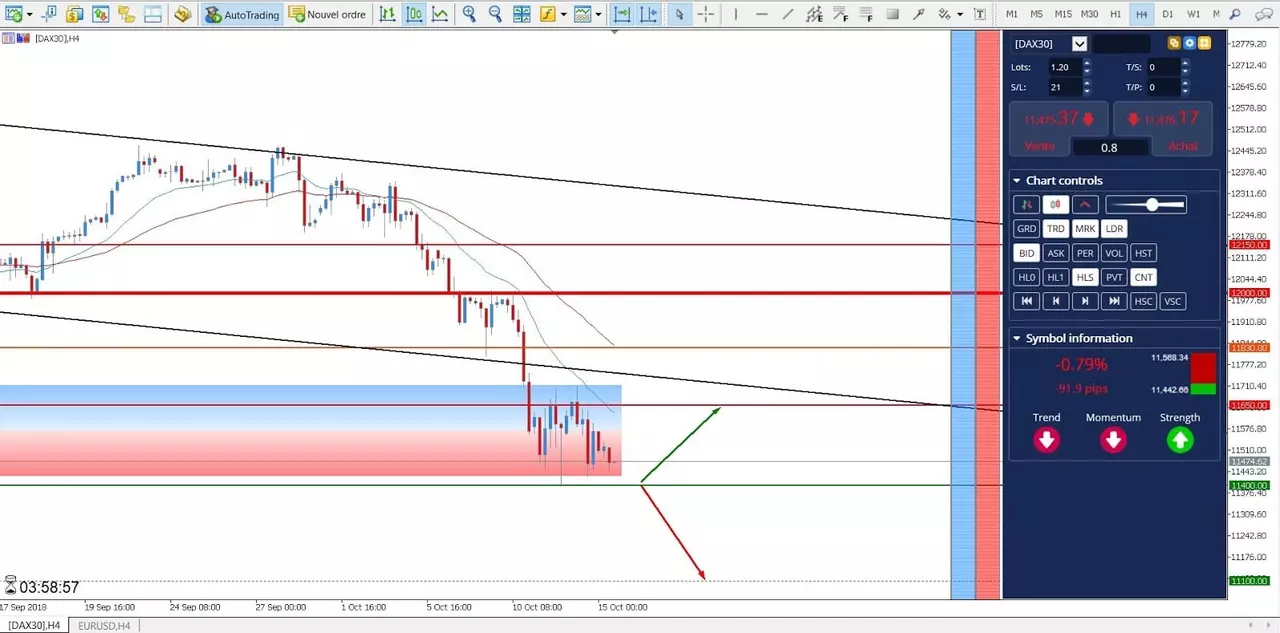The image size is (1280, 633).
Task: Toggle chart auto scroll
Action: [x=622, y=14]
